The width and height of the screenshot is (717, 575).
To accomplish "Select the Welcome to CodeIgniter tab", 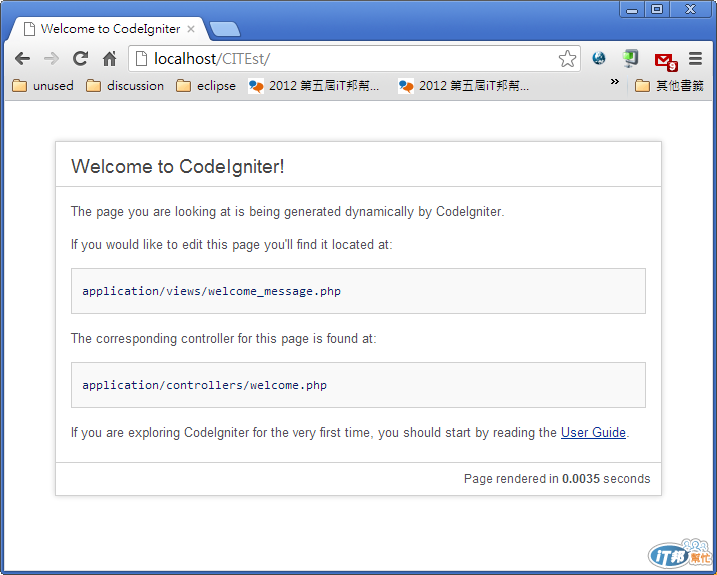I will (x=103, y=29).
